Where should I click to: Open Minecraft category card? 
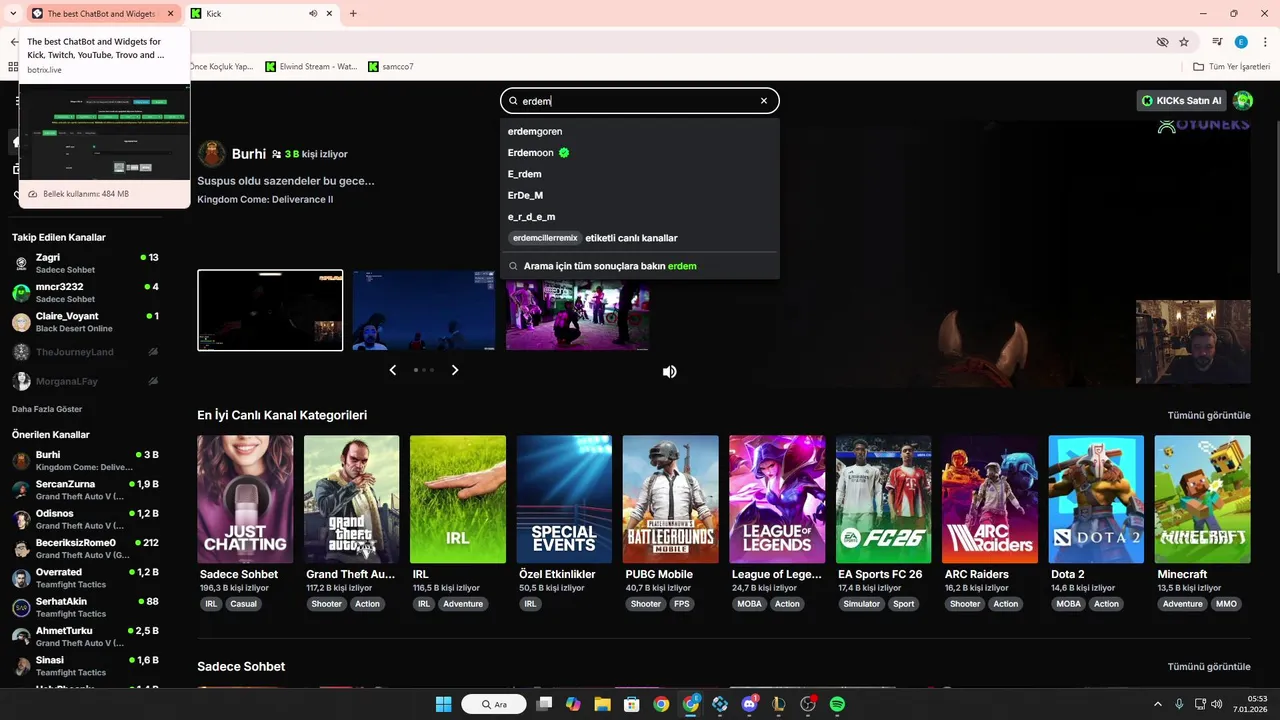[x=1202, y=499]
